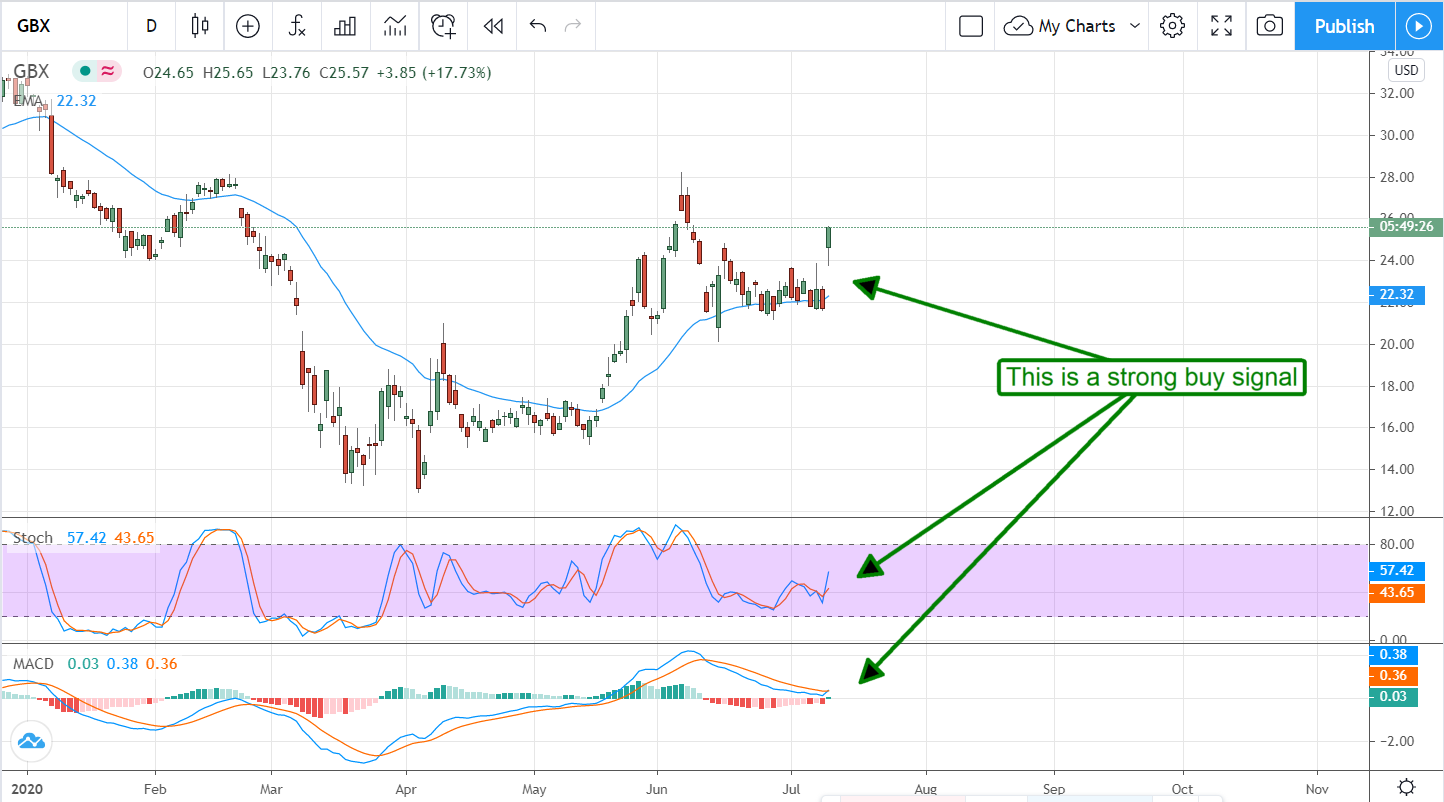
Task: Toggle the green market status dot beside GBX
Action: pos(85,71)
